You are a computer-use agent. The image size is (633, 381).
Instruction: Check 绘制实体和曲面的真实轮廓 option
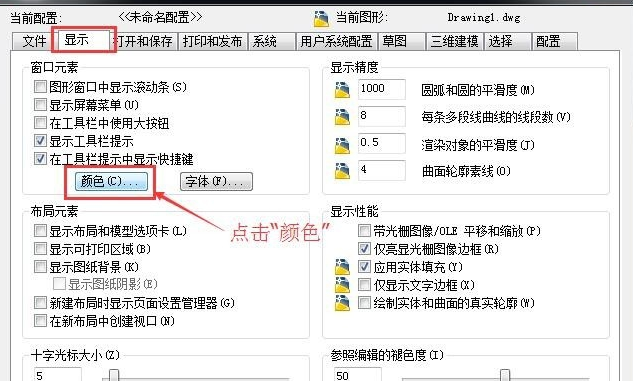364,302
